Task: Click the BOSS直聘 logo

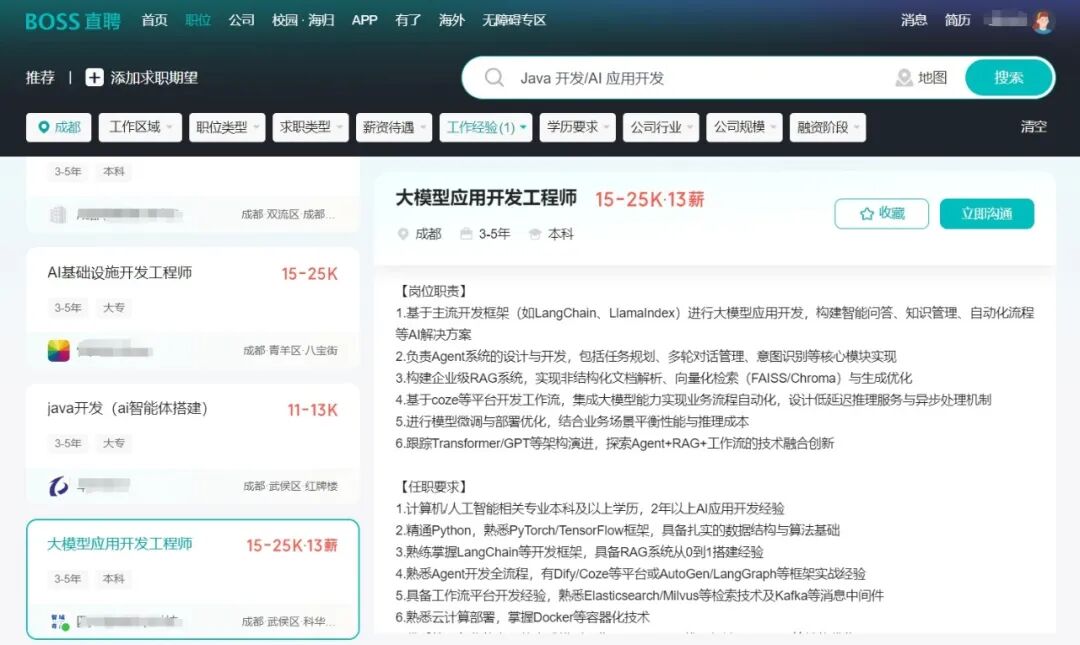Action: 73,21
